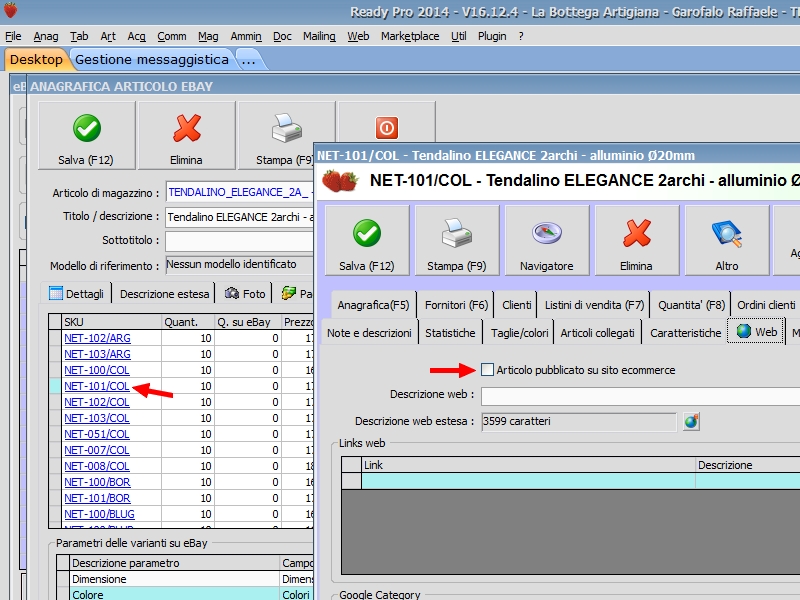Click Elimina in the eBay anagrafica toolbar
This screenshot has width=800, height=600.
(186, 138)
